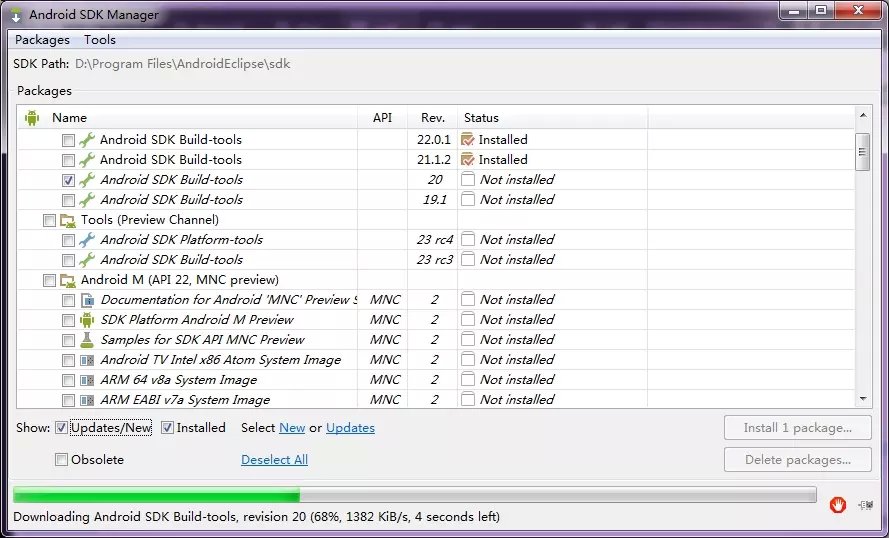Select Android M (API 22, MNC preview) row
Screen dimensions: 889x538
tap(180, 280)
